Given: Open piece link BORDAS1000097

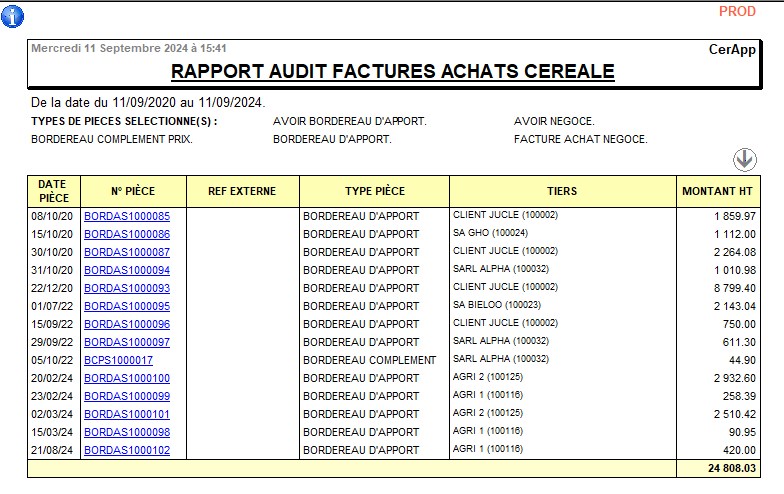Looking at the screenshot, I should [x=127, y=342].
